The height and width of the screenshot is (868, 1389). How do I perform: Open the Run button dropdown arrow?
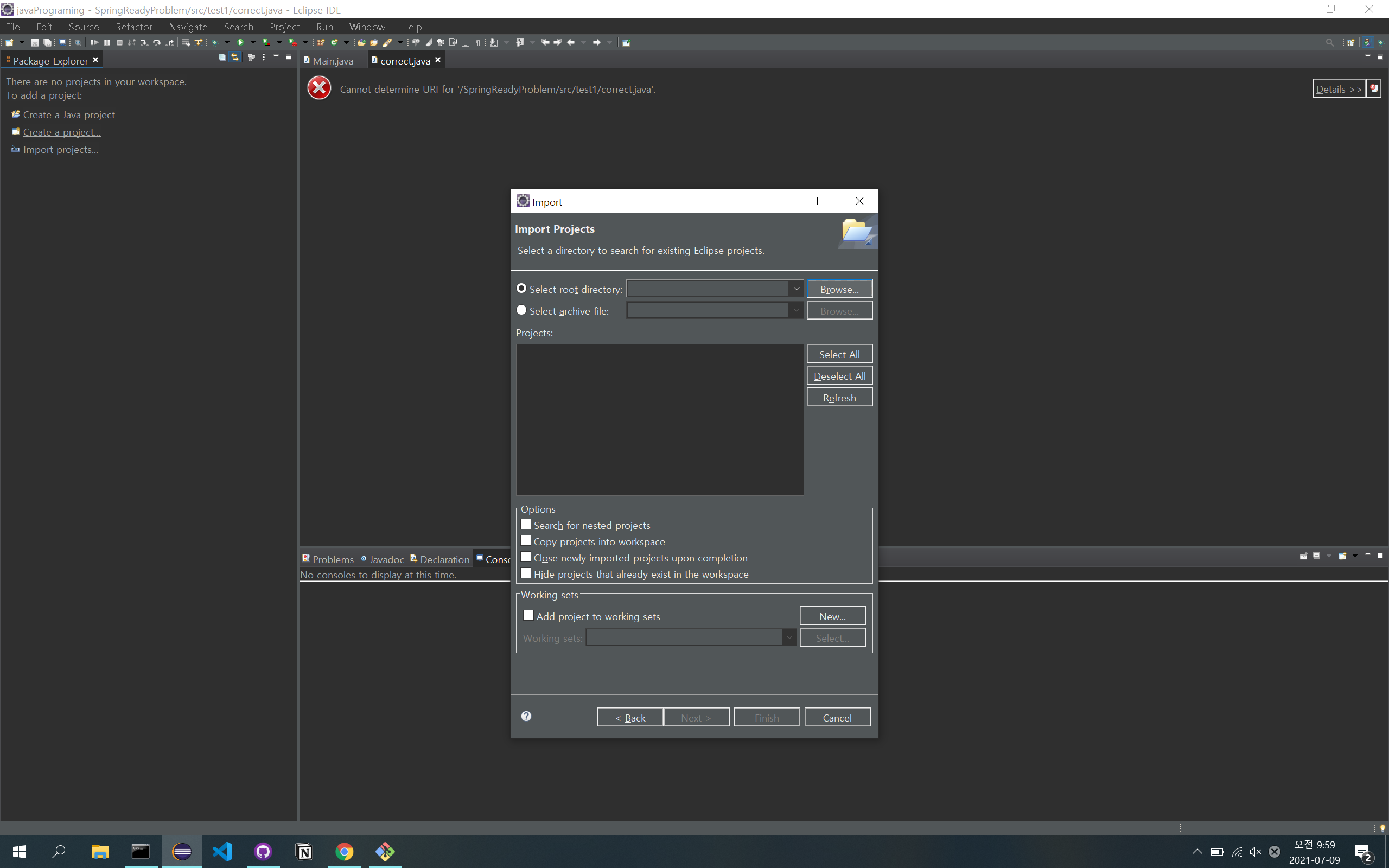tap(252, 42)
